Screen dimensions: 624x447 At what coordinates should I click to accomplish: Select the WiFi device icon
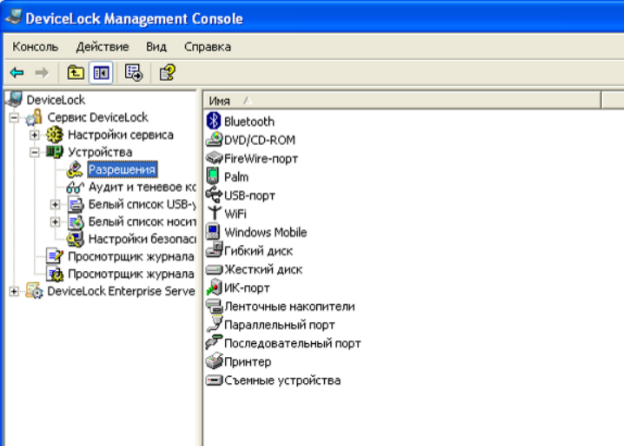213,214
